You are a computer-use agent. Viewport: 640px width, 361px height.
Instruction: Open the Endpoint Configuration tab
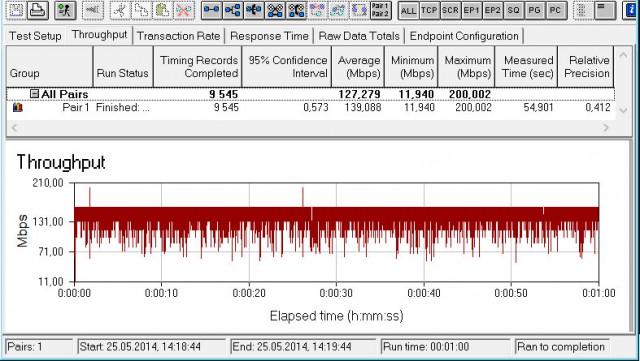pos(464,36)
